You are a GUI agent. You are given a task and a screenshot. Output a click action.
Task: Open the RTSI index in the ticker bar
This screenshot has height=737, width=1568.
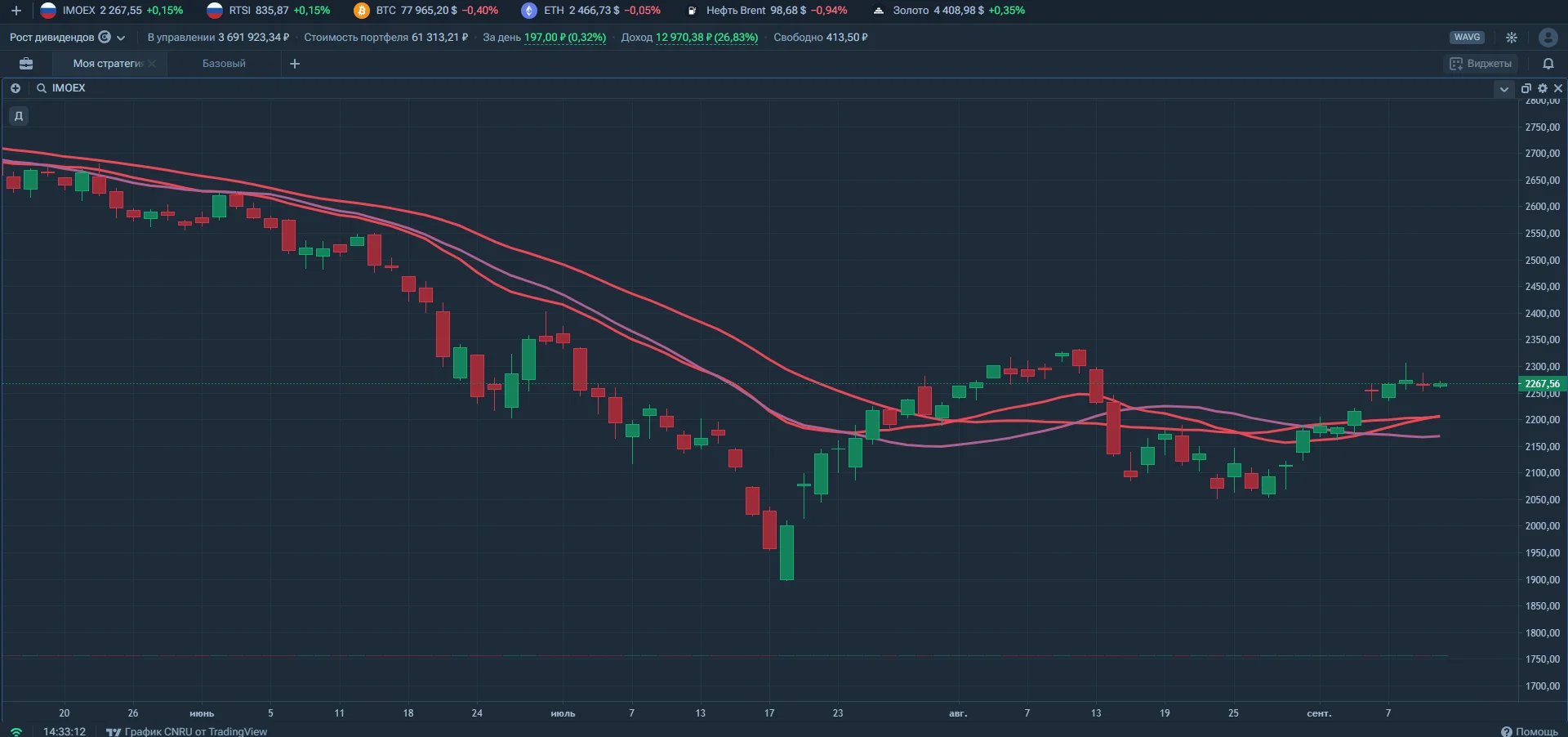(269, 11)
